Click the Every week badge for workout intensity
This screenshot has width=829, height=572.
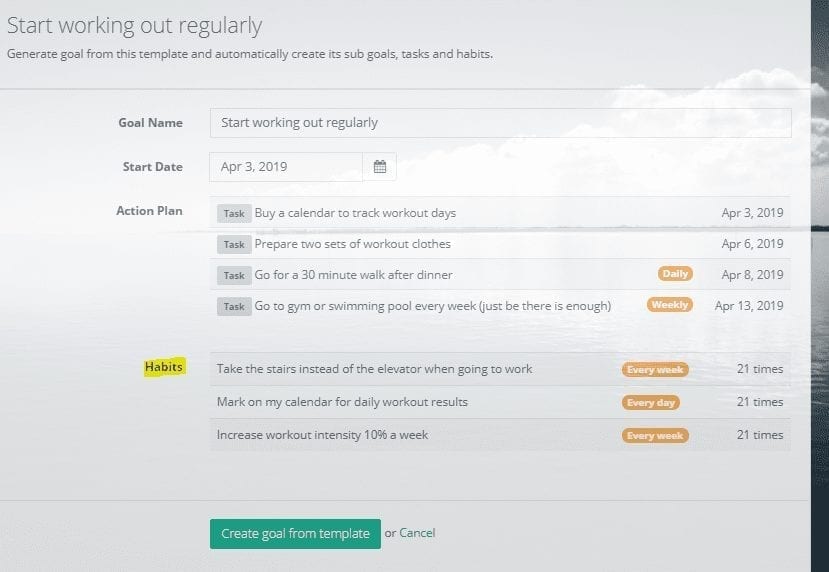pyautogui.click(x=655, y=436)
